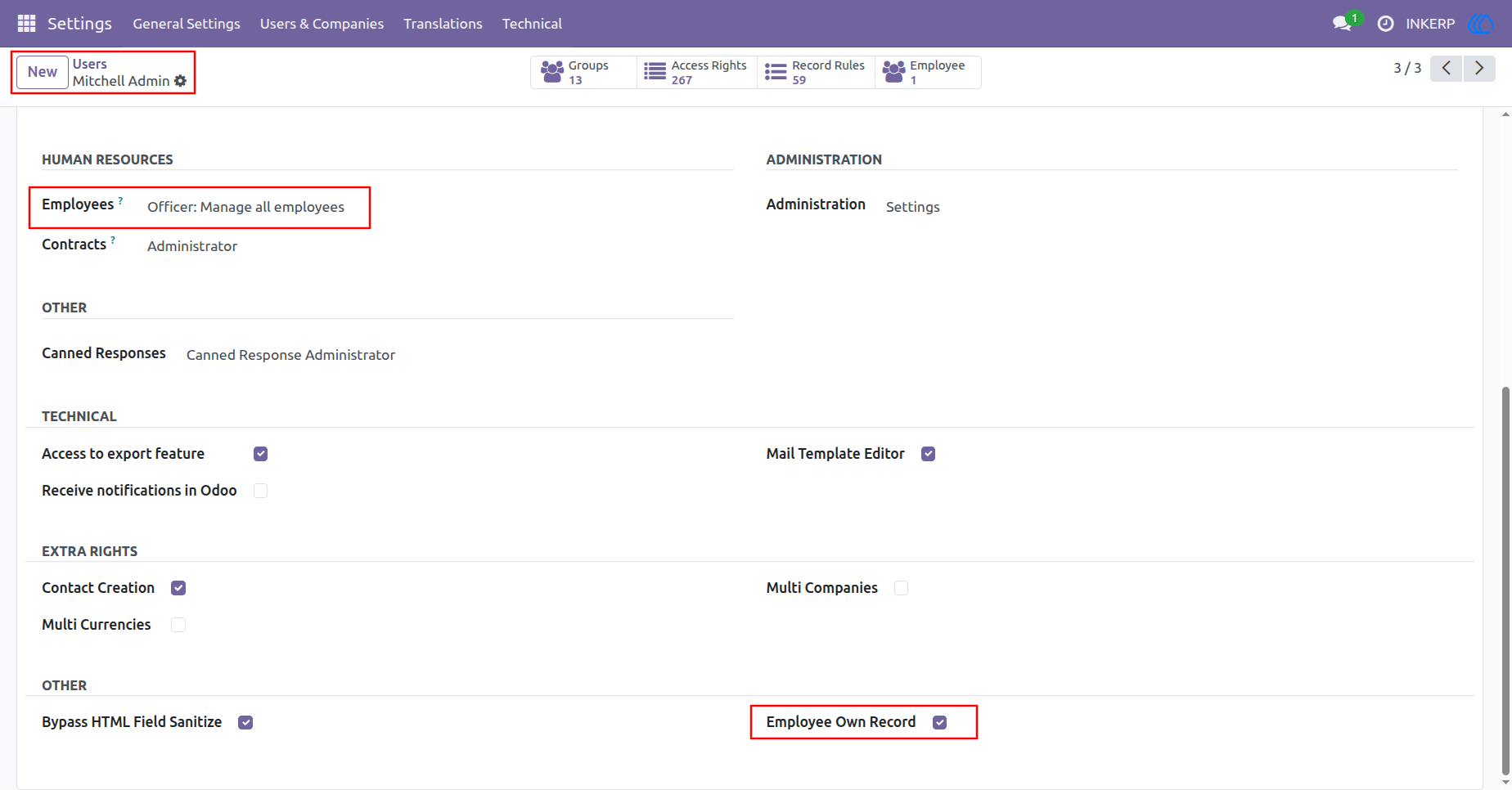This screenshot has height=790, width=1512.
Task: Open the gear actions menu beside Mitchell Admin
Action: [181, 81]
